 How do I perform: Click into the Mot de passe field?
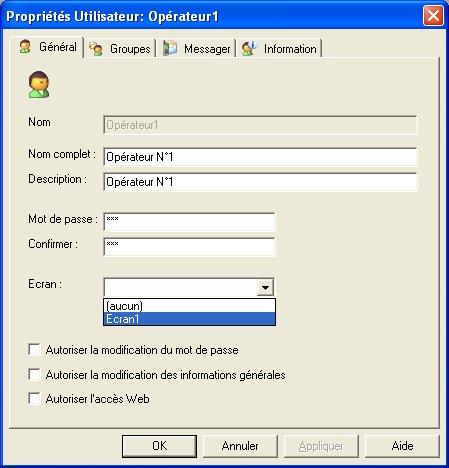click(x=189, y=222)
